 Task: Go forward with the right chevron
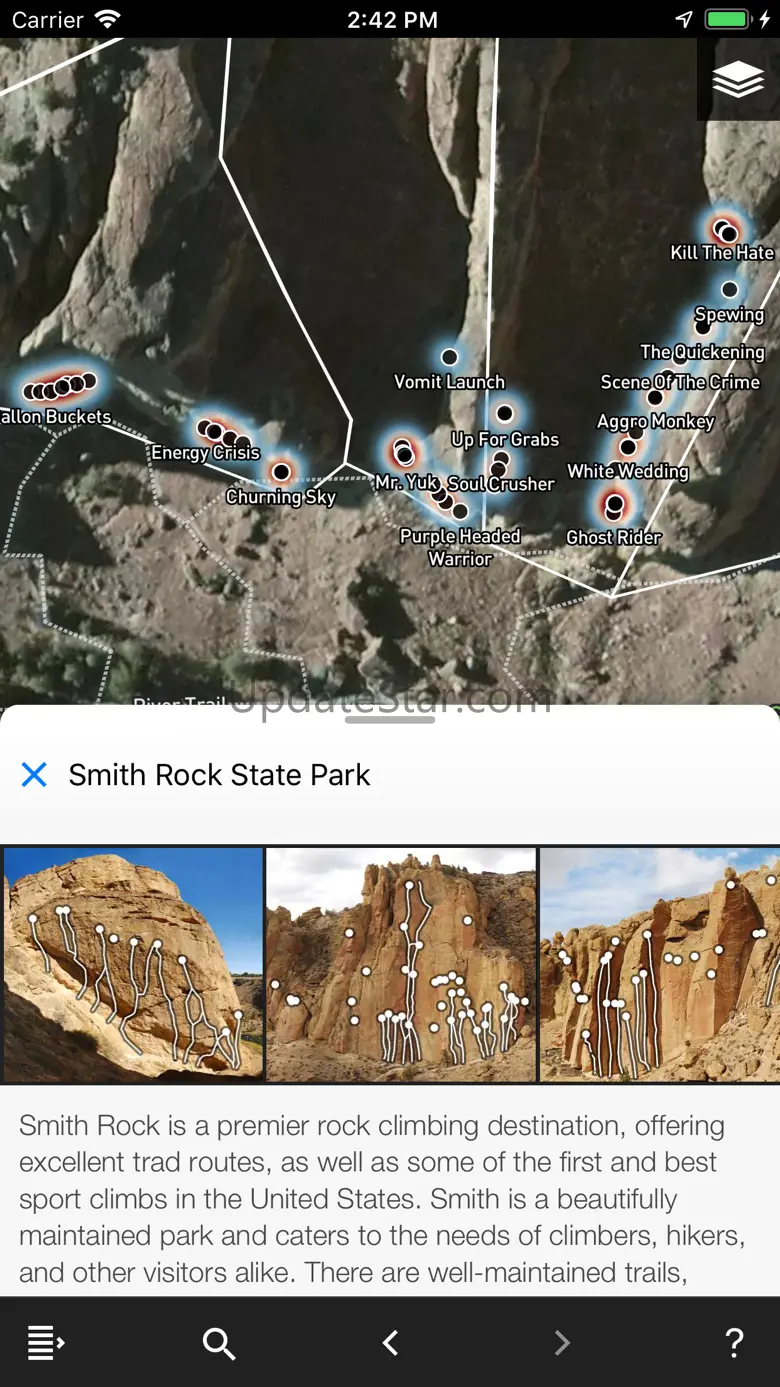[562, 1342]
